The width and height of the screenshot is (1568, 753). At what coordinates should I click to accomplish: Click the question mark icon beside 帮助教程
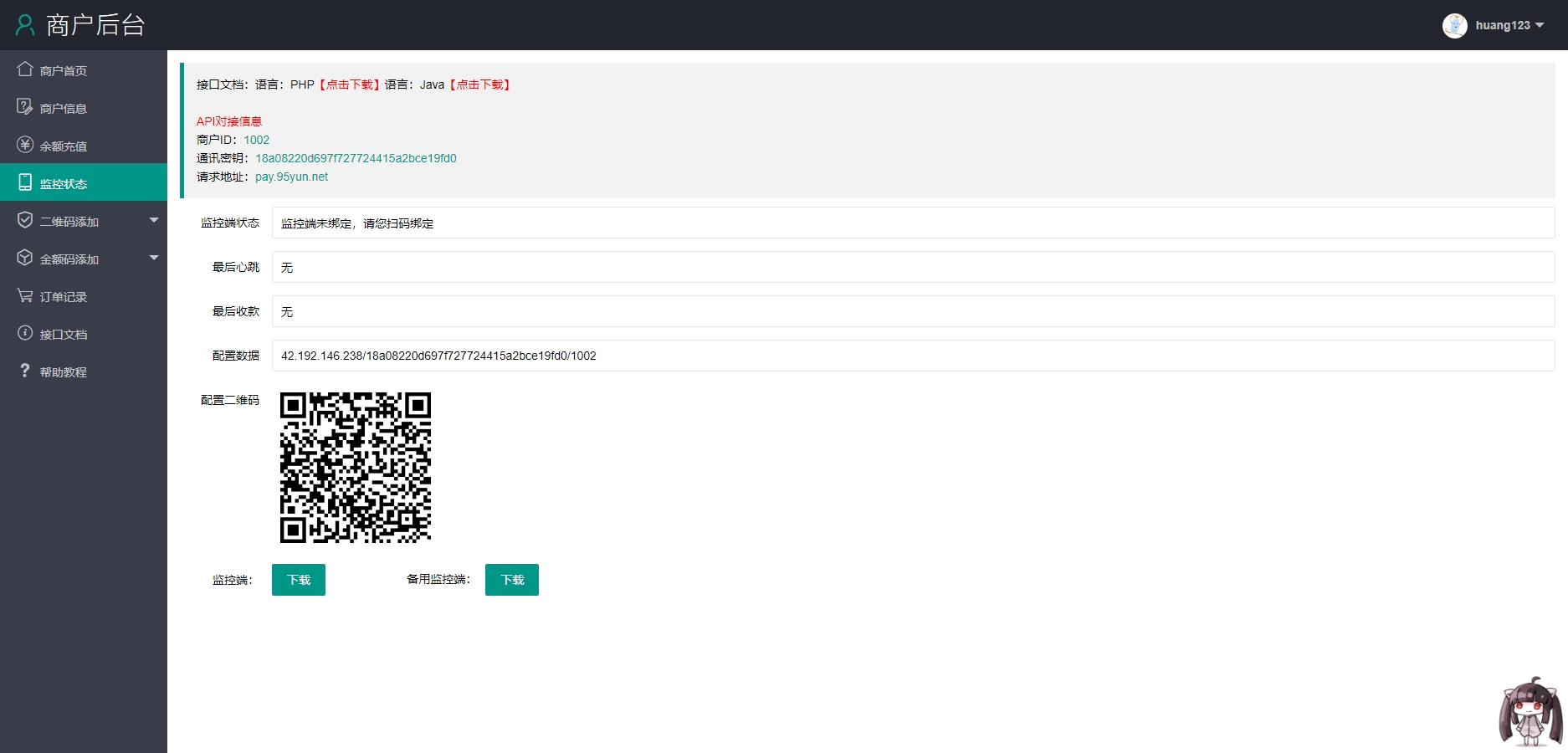click(25, 371)
